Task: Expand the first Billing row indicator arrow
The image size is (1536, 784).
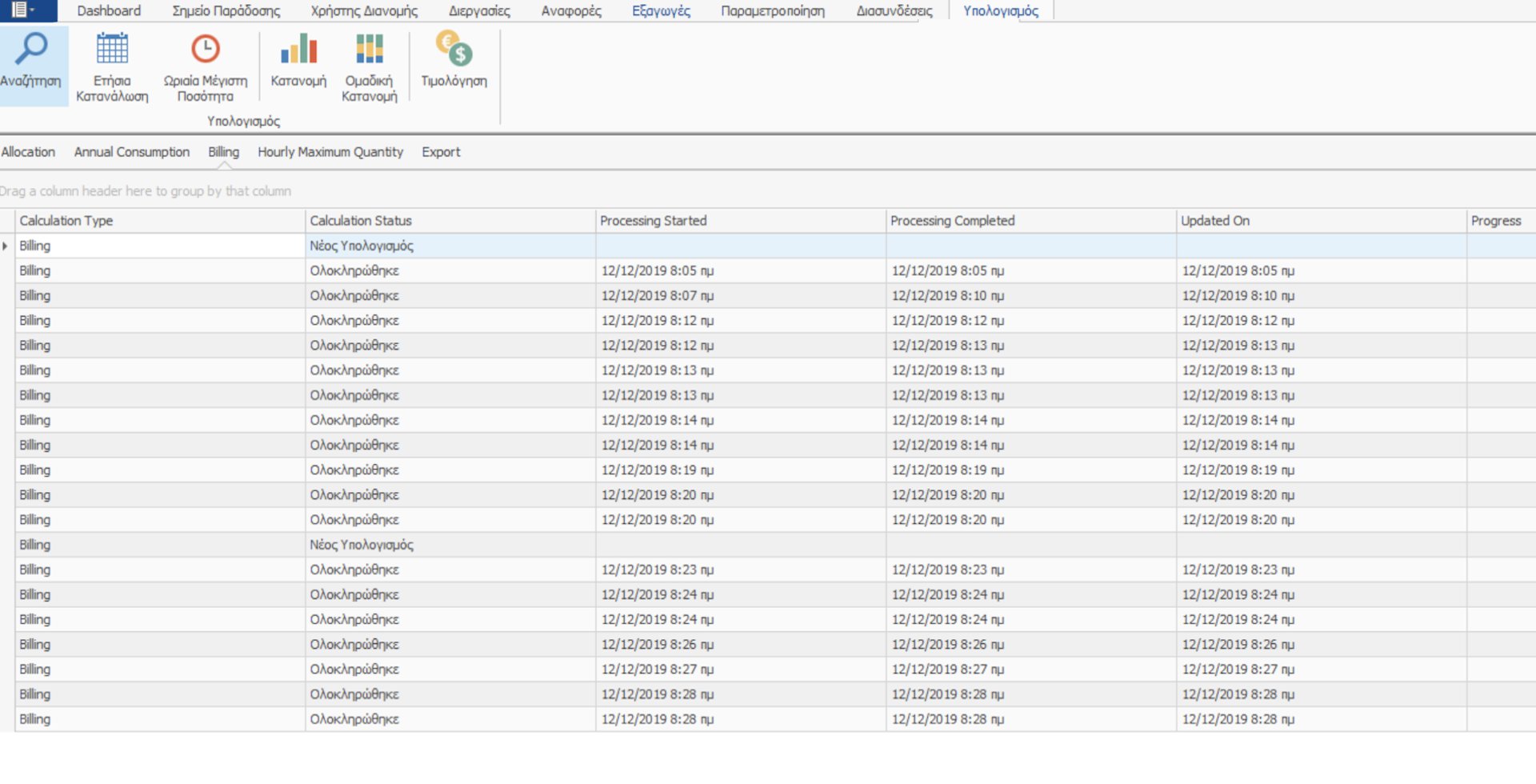Action: pos(6,246)
